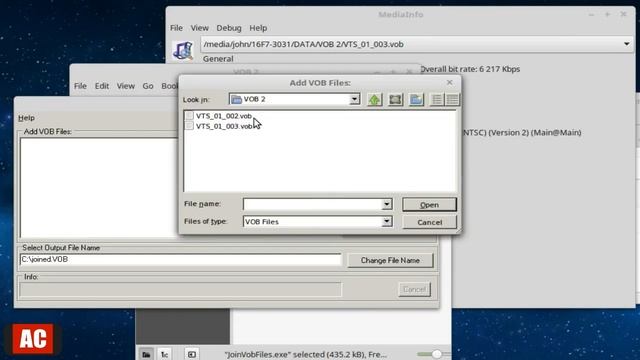Click the File name input field
The width and height of the screenshot is (640, 360).
313,204
